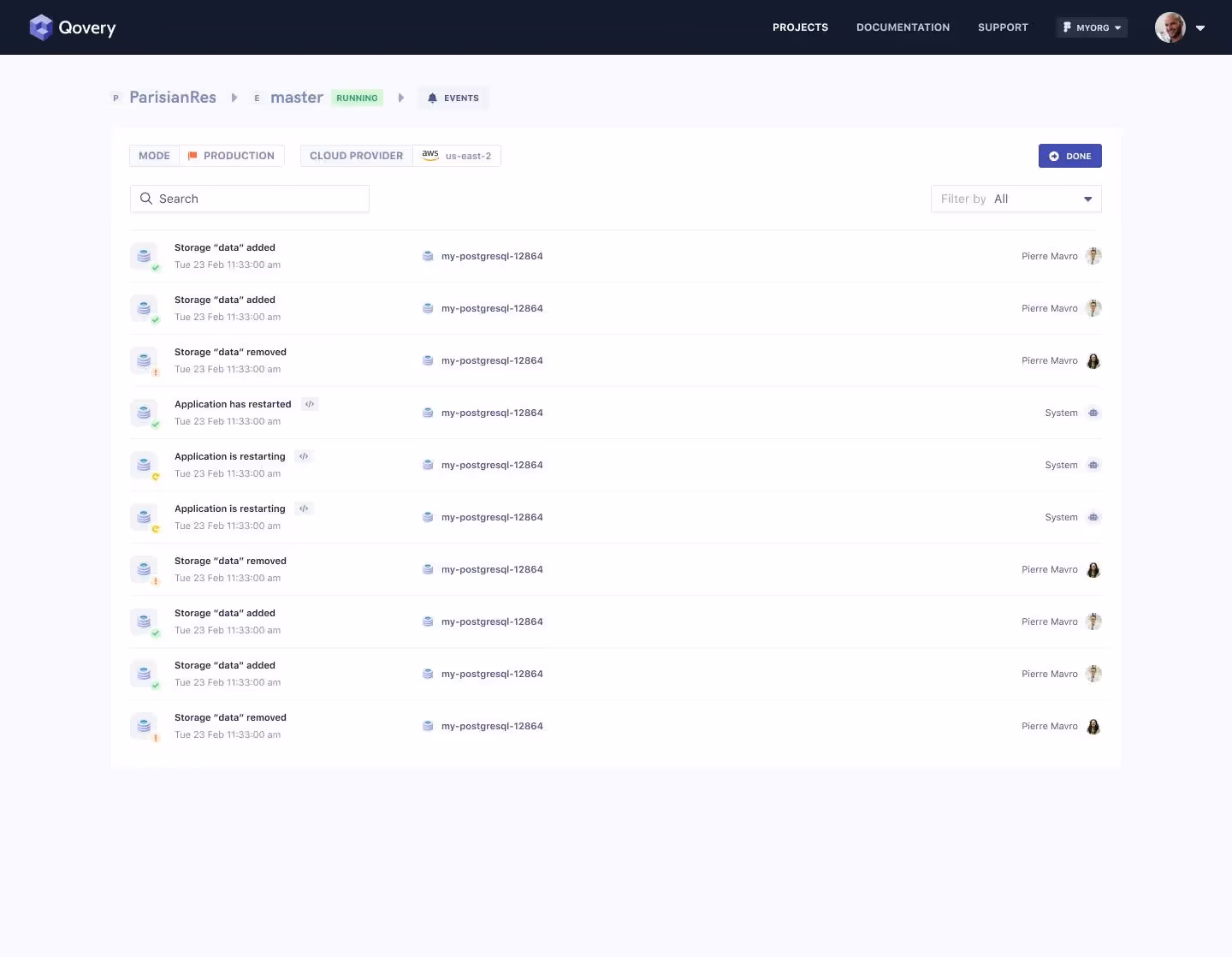Click the System robot icon in 'Application has restarted' row
This screenshot has width=1232, height=957.
1093,413
